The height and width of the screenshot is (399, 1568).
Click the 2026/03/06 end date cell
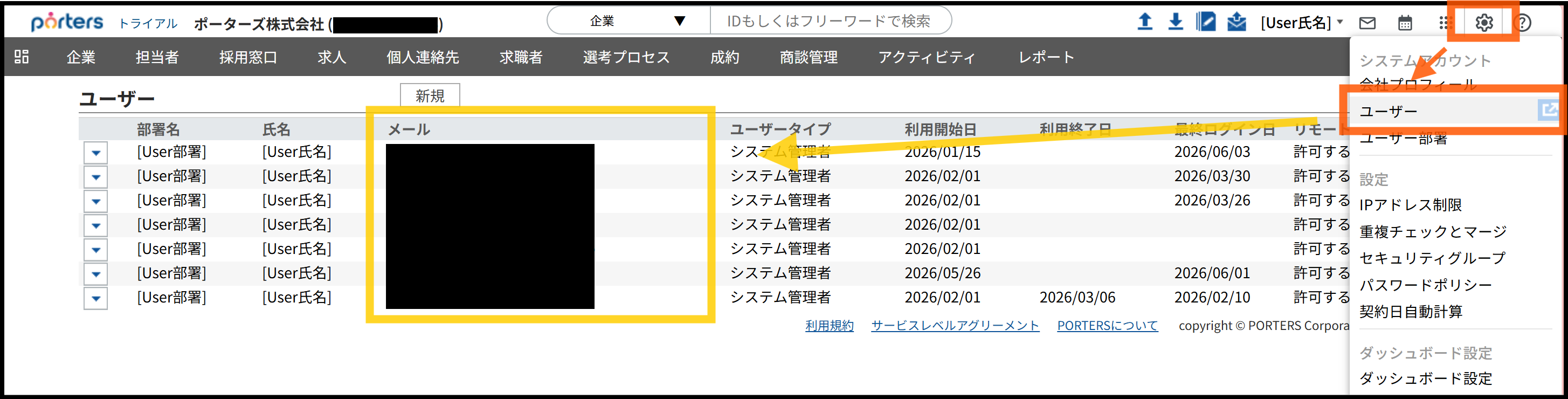1077,297
